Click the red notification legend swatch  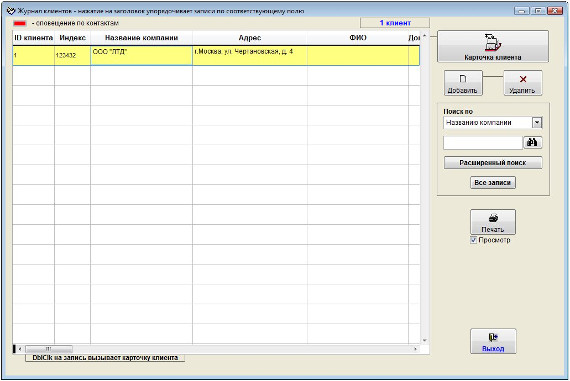[x=20, y=23]
